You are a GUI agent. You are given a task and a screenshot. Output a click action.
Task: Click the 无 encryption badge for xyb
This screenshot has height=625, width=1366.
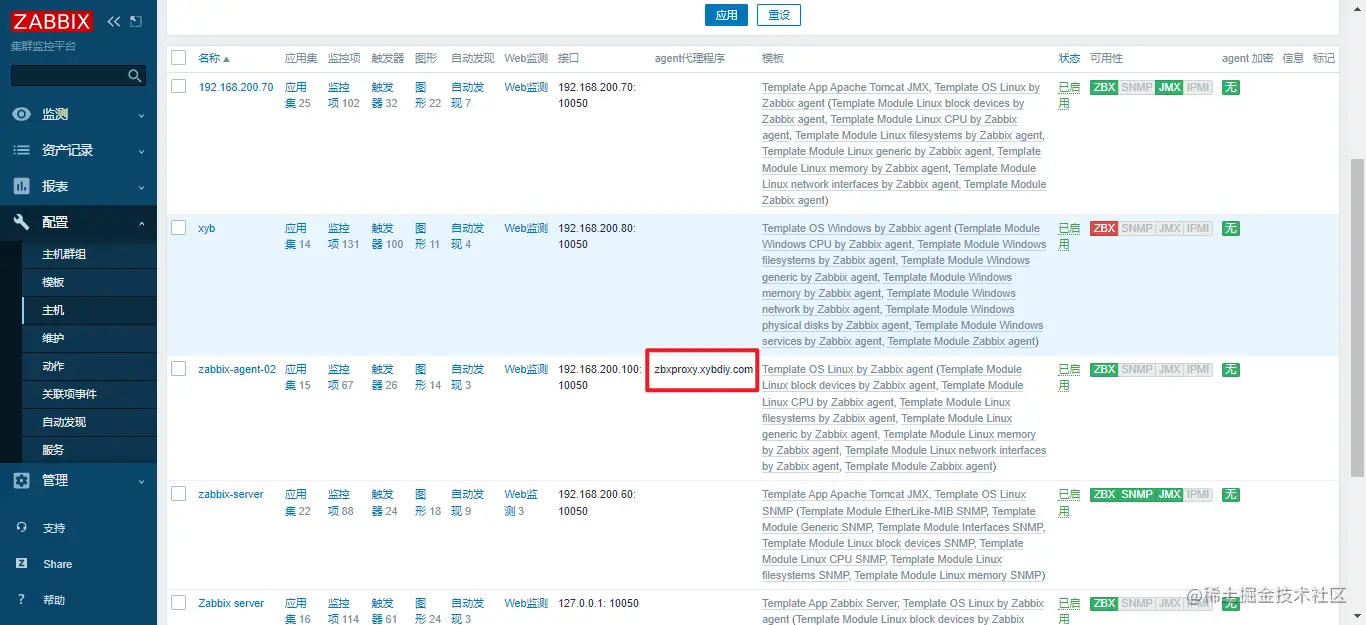tap(1230, 228)
